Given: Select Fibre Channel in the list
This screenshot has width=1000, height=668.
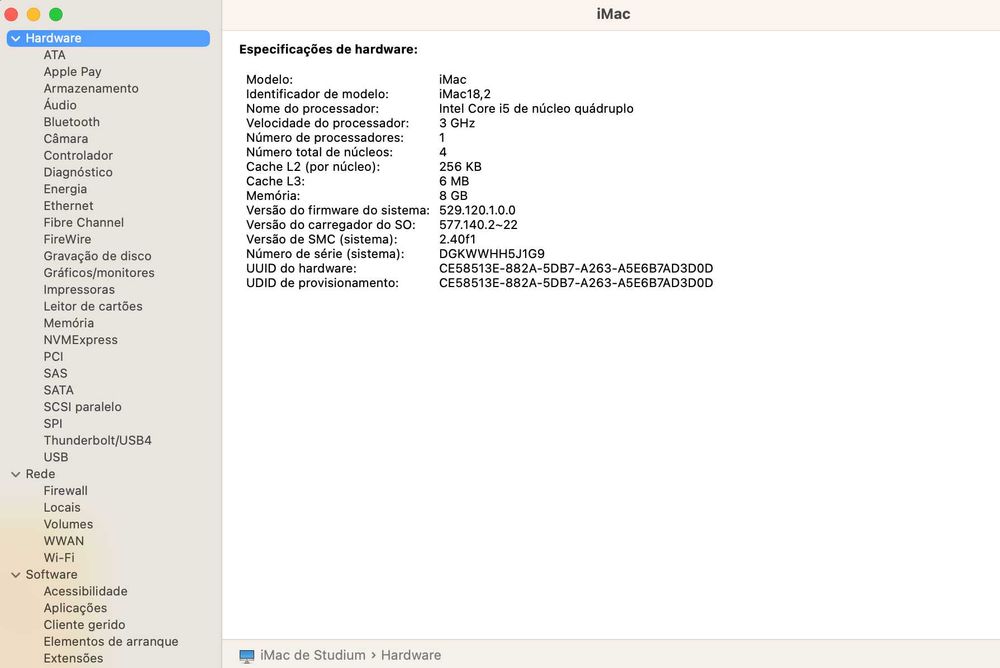Looking at the screenshot, I should pos(84,223).
